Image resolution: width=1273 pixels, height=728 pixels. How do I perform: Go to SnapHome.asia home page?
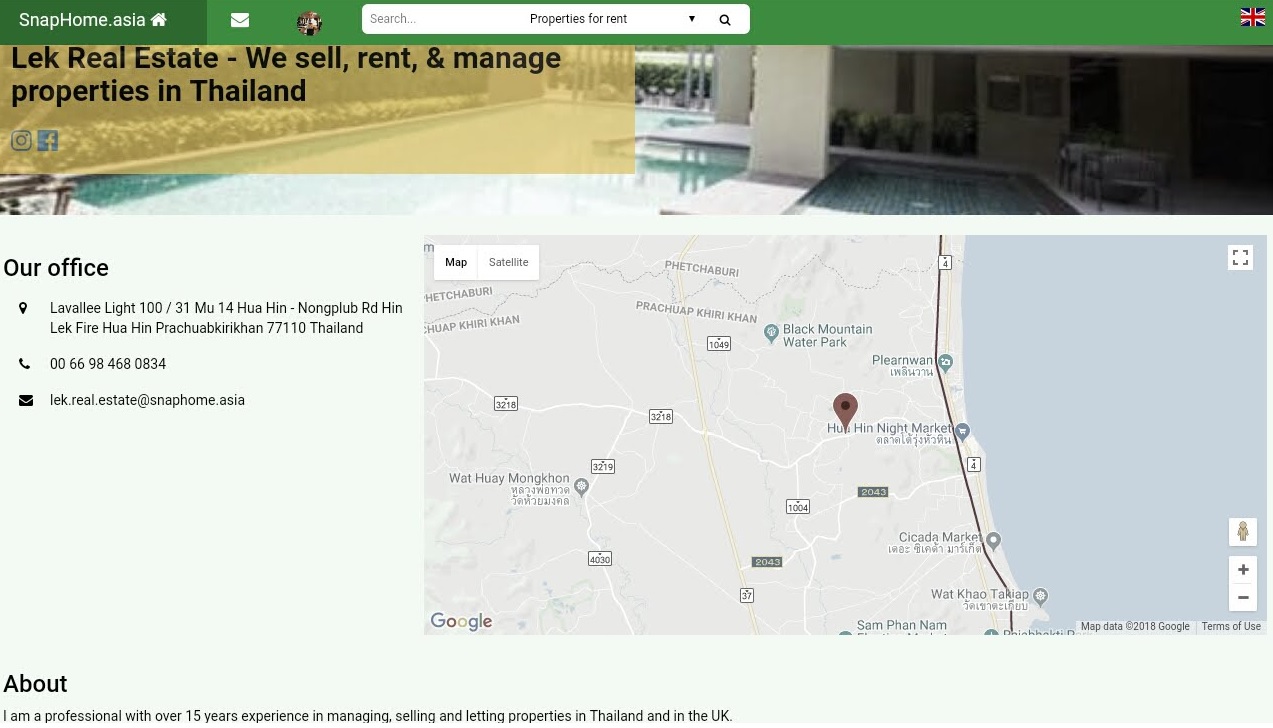tap(93, 20)
